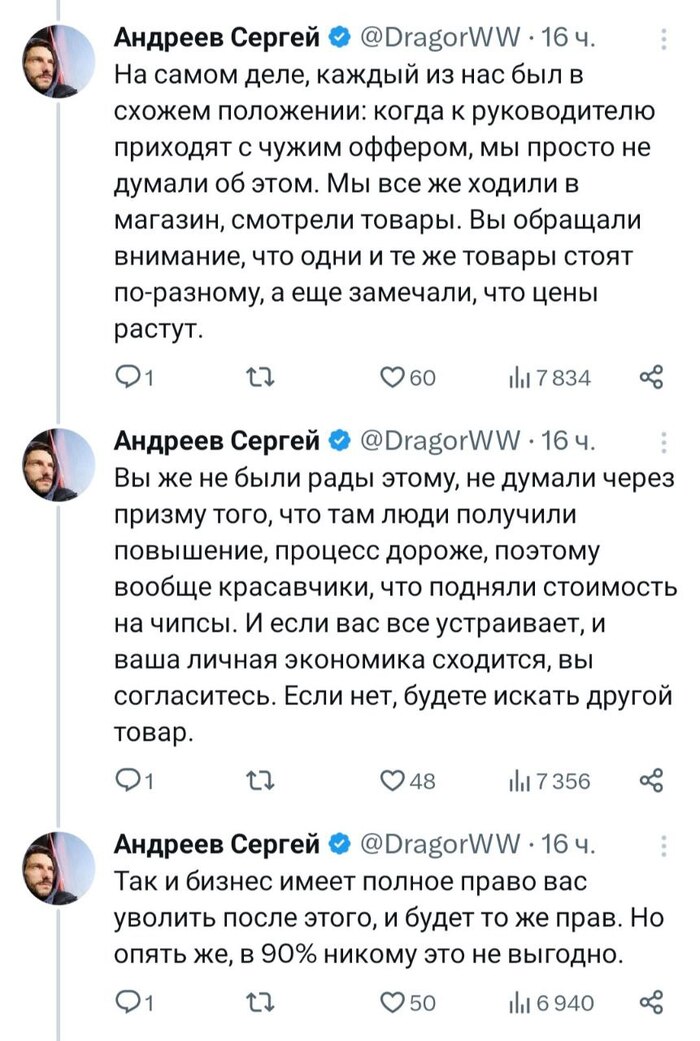
Task: Open the avatar photo of the third tweet
Action: pos(52,865)
